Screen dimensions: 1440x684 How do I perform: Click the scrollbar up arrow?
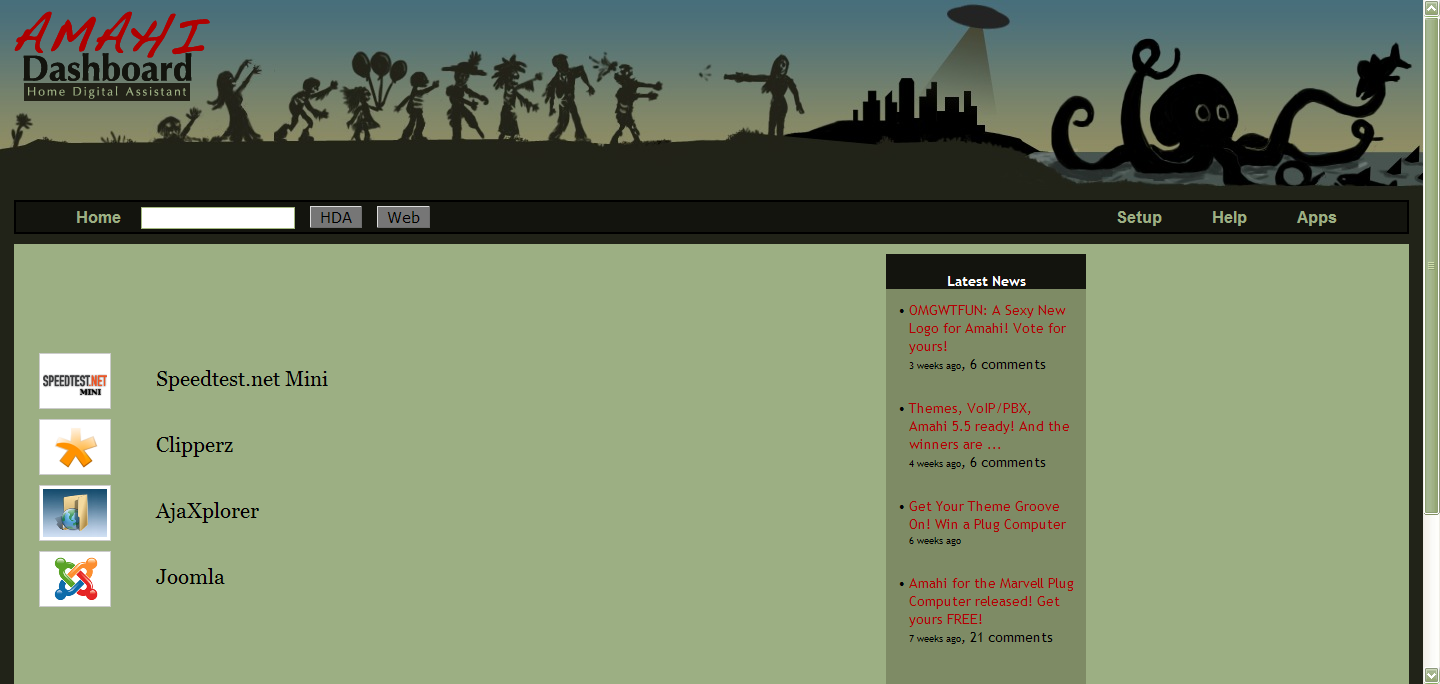pyautogui.click(x=1431, y=8)
